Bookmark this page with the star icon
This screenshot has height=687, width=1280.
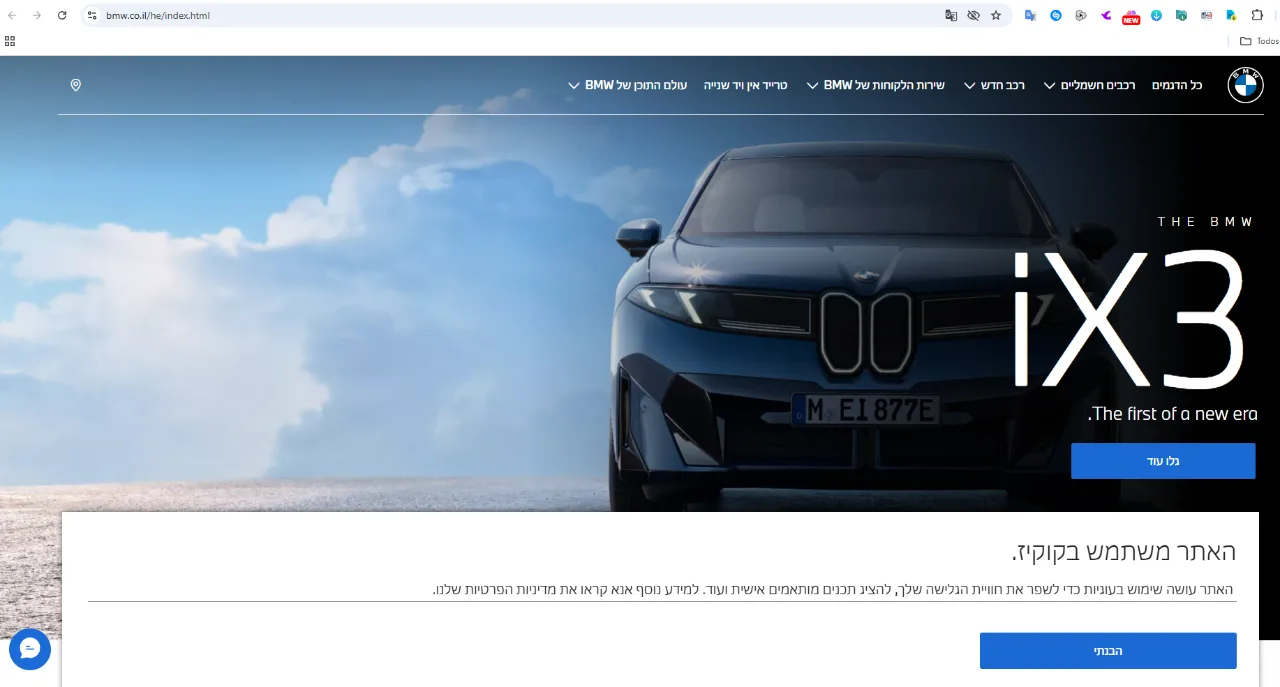(x=996, y=15)
